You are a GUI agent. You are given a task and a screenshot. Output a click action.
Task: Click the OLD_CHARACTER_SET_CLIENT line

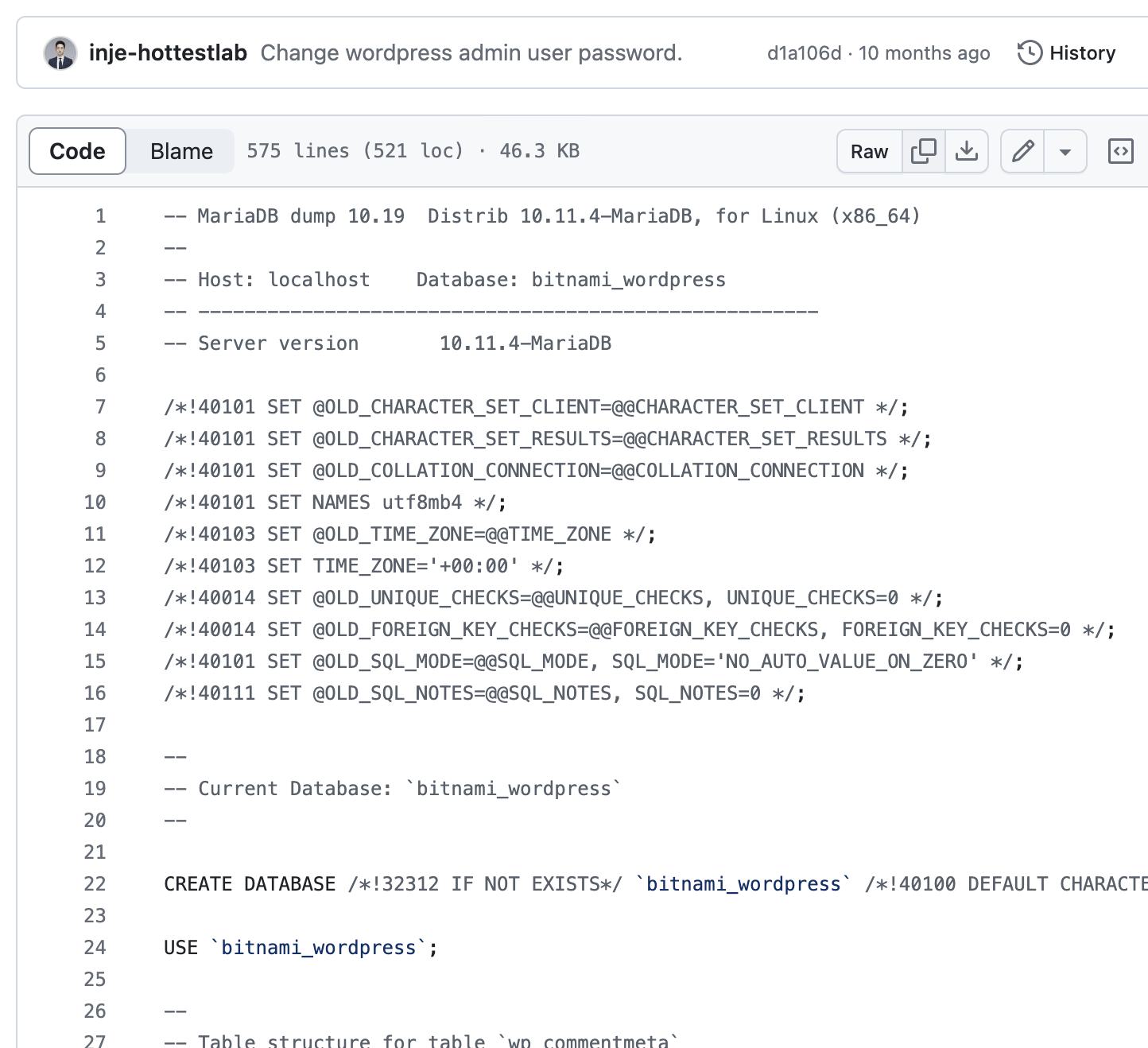pyautogui.click(x=536, y=407)
